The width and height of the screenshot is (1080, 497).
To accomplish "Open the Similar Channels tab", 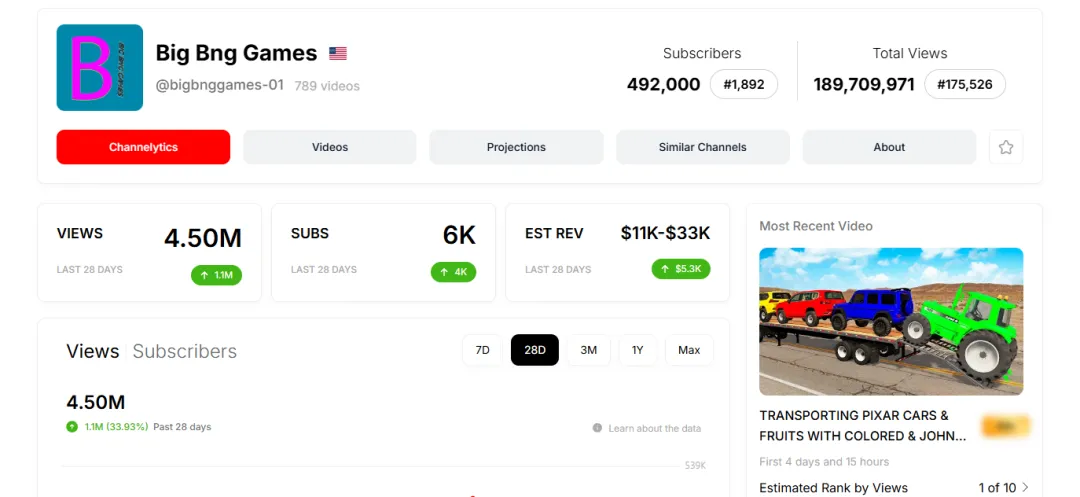I will (x=703, y=147).
